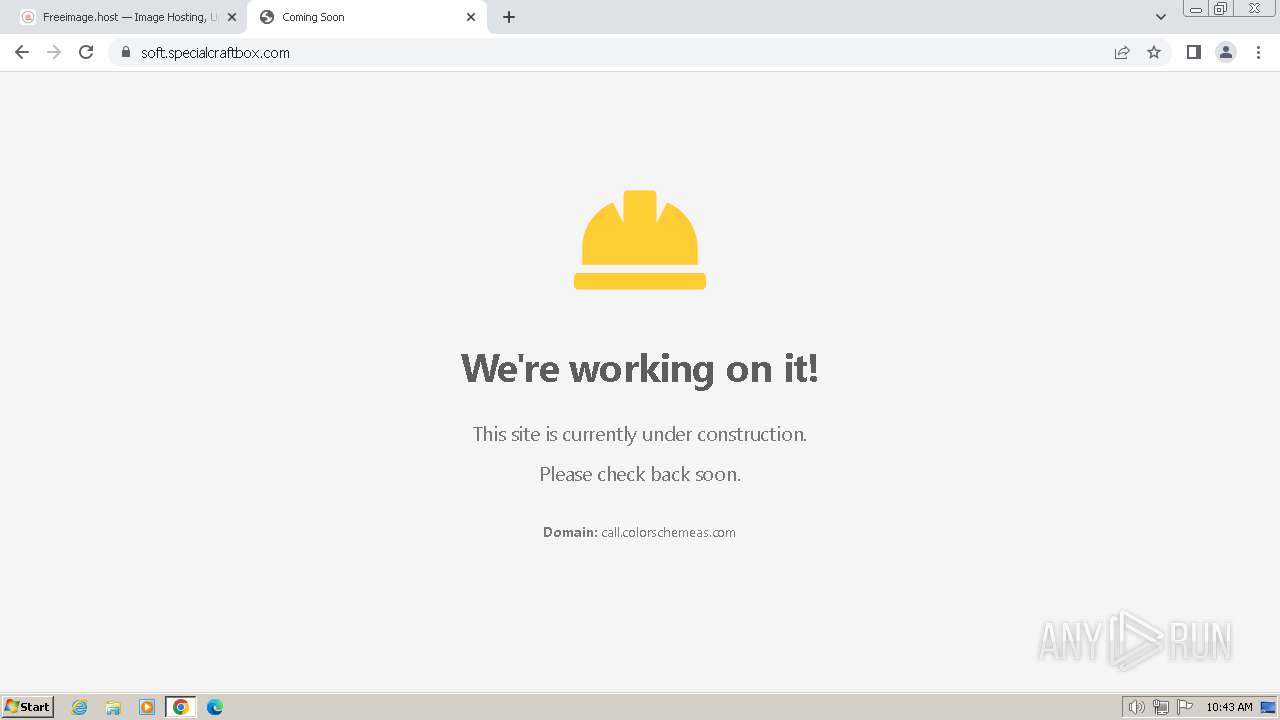Image resolution: width=1280 pixels, height=720 pixels.
Task: Expand the tab search dropdown
Action: tap(1161, 17)
